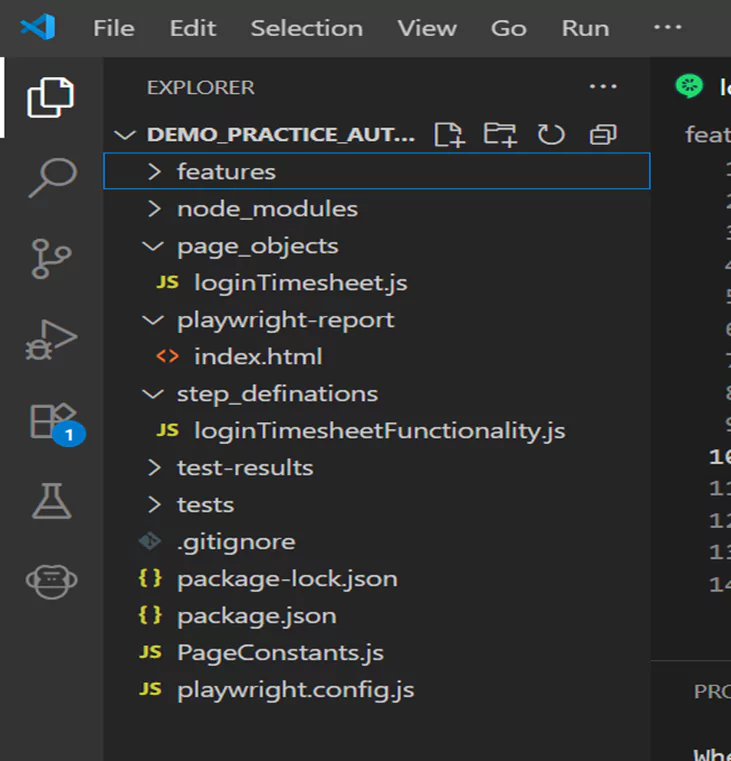Open loginTimesheetFunctionality.js file
Viewport: 731px width, 761px height.
click(379, 431)
